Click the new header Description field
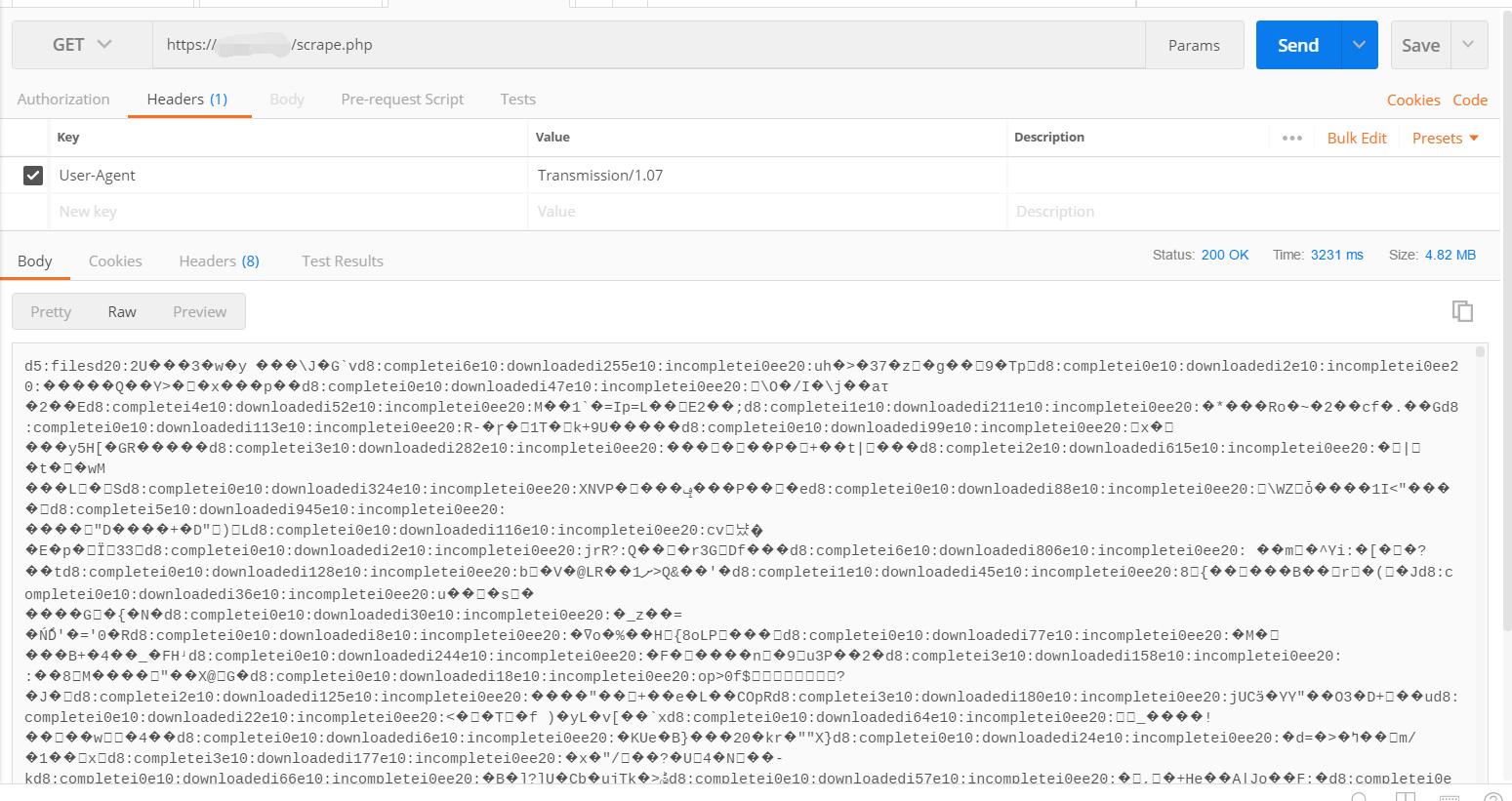Viewport: 1512px width, 801px height. pyautogui.click(x=1253, y=212)
